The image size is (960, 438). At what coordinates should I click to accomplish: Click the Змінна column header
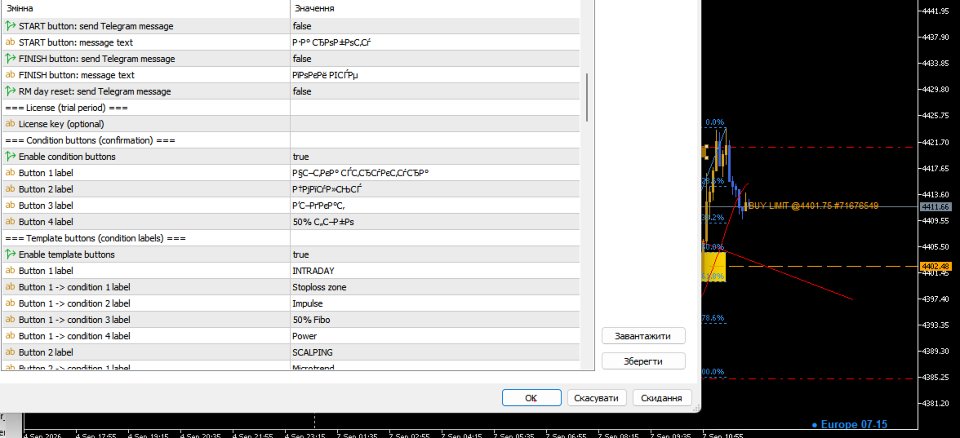tap(146, 9)
